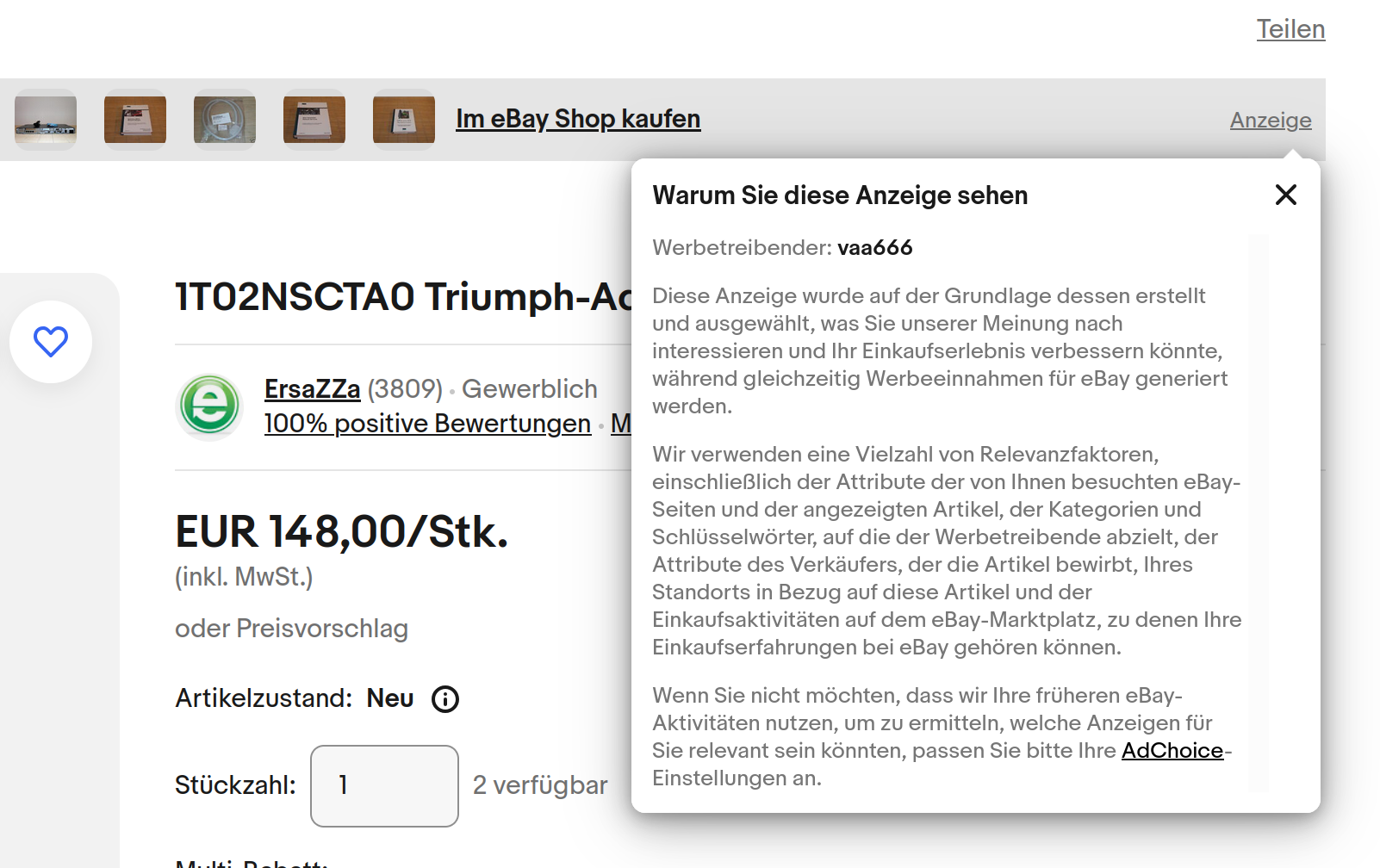Viewport: 1380px width, 868px height.
Task: Click the Stückzahl quantity field
Action: tap(384, 786)
